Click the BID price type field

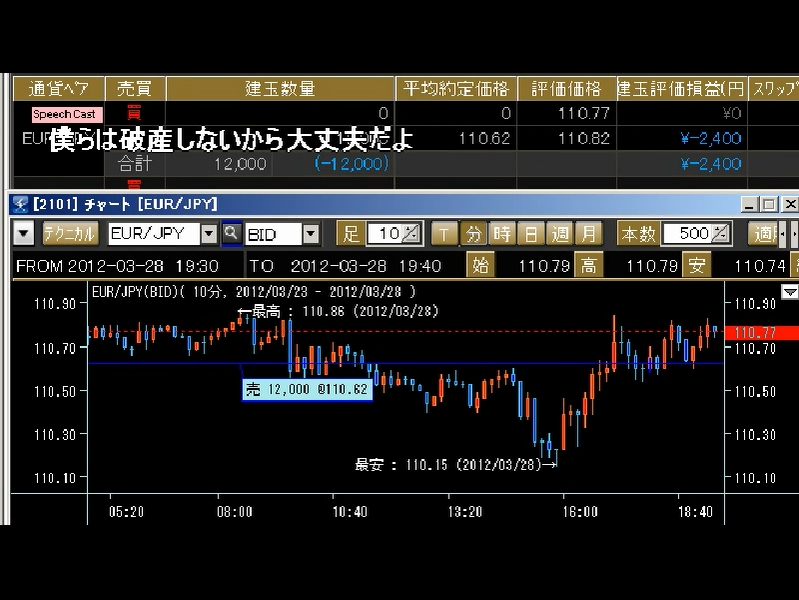[x=274, y=234]
